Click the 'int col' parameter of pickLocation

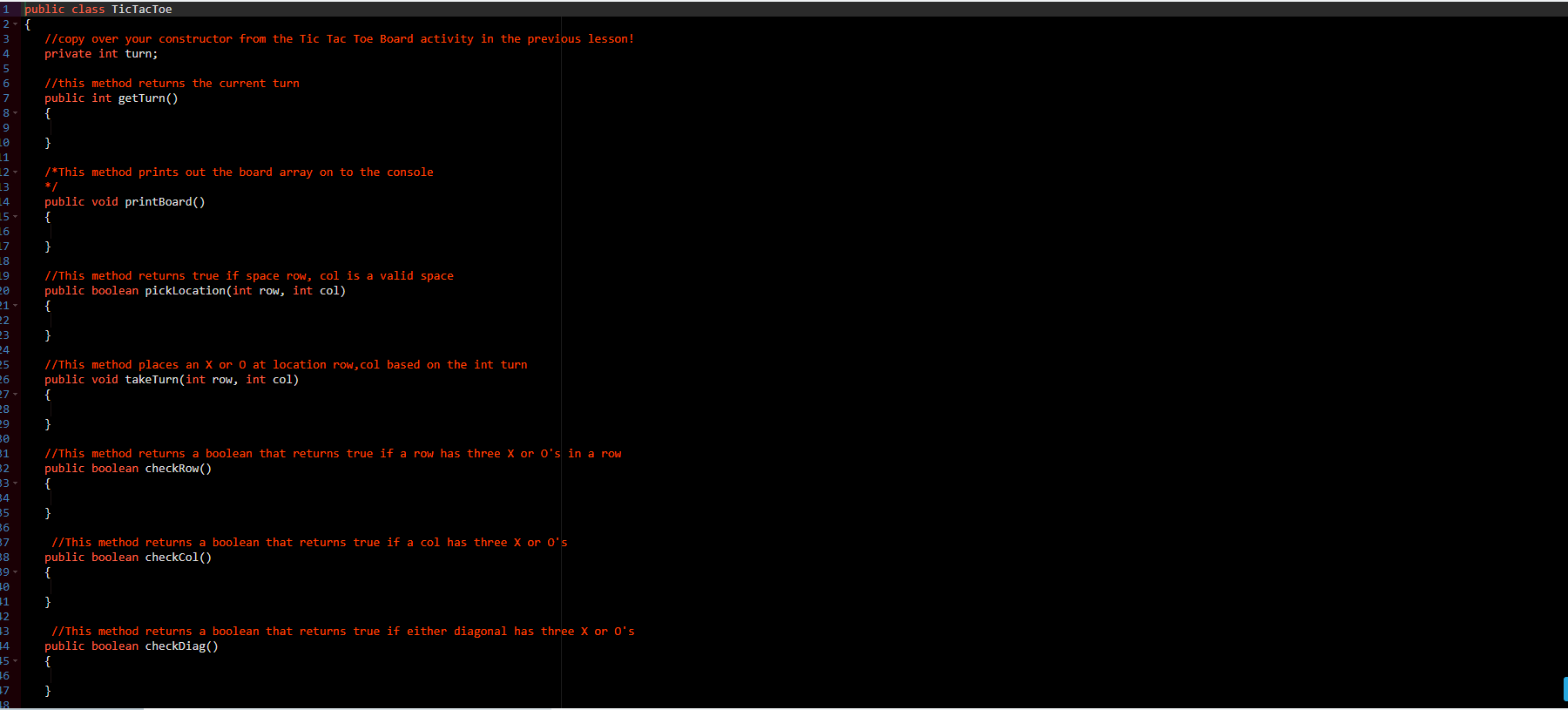click(316, 291)
